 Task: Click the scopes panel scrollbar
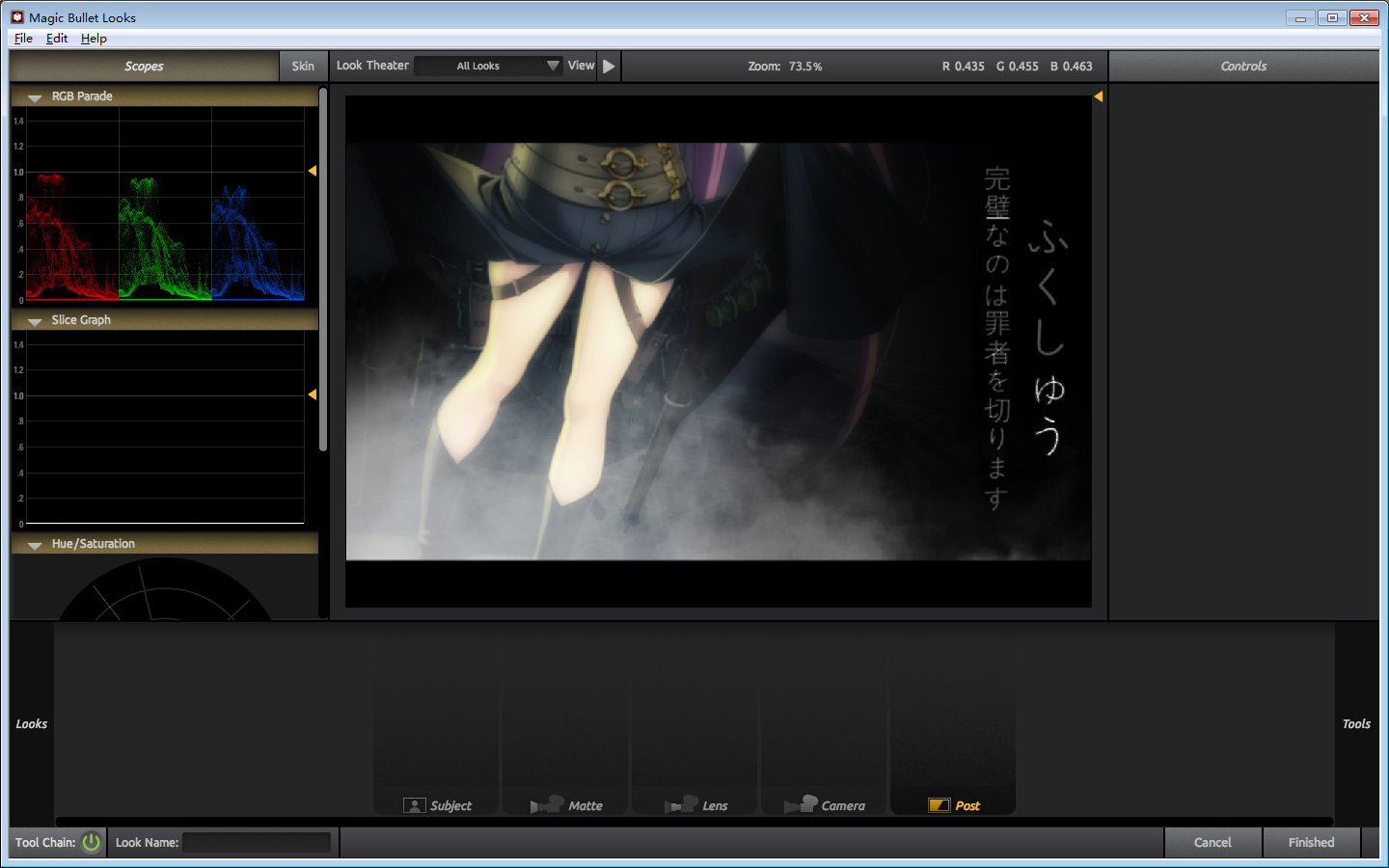[323, 270]
